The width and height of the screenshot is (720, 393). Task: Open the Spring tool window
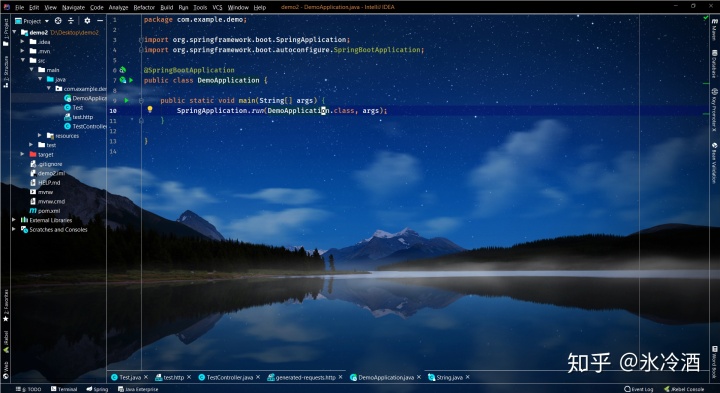[97, 389]
